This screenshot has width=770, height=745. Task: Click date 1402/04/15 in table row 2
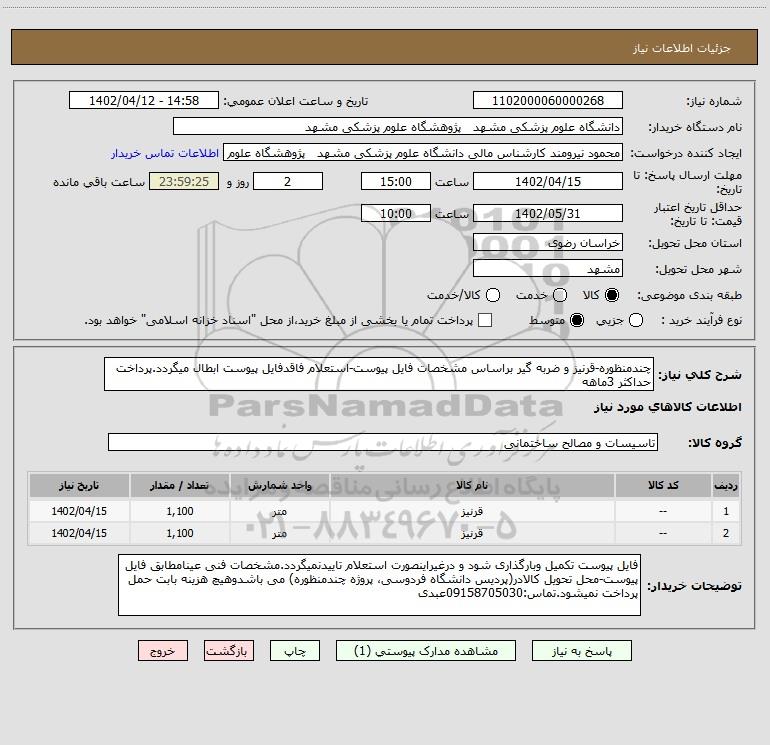tap(79, 533)
